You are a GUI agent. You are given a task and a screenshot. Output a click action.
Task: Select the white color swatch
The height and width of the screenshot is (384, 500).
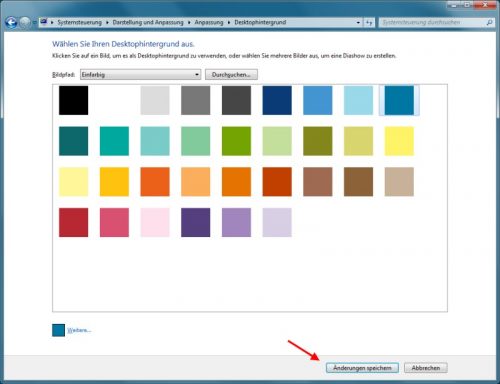[x=114, y=100]
